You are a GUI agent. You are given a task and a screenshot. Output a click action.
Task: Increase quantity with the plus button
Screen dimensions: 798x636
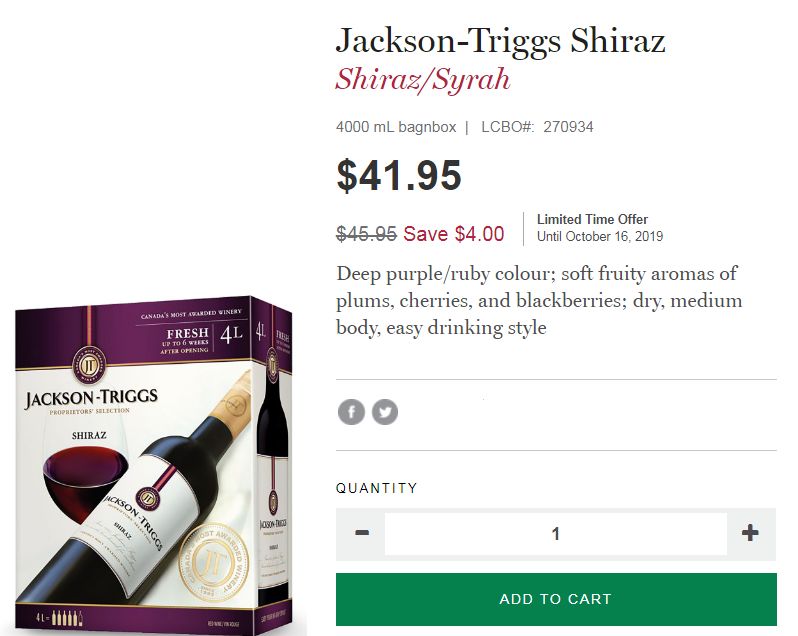tap(750, 533)
